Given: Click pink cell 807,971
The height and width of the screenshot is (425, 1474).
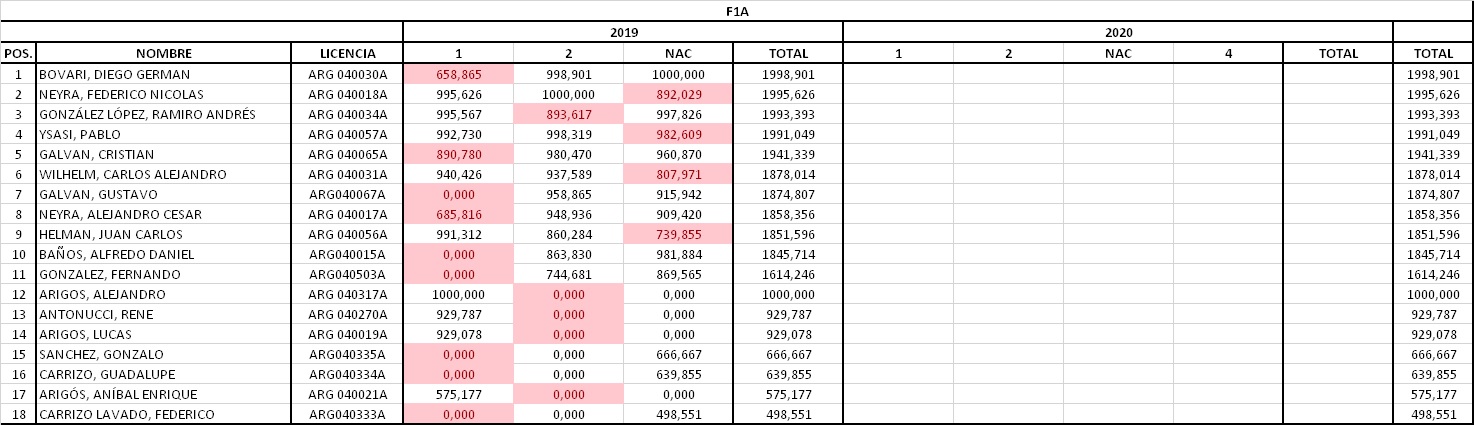Looking at the screenshot, I should 678,175.
